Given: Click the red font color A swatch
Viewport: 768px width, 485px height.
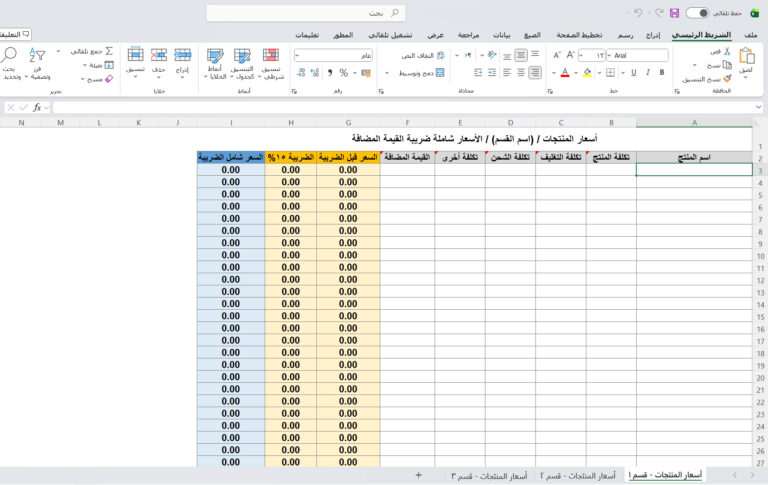Looking at the screenshot, I should 565,73.
